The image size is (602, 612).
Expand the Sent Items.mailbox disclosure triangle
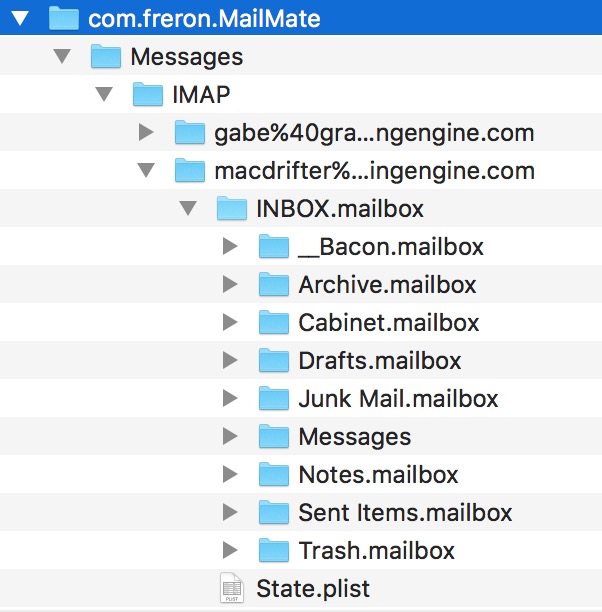230,512
